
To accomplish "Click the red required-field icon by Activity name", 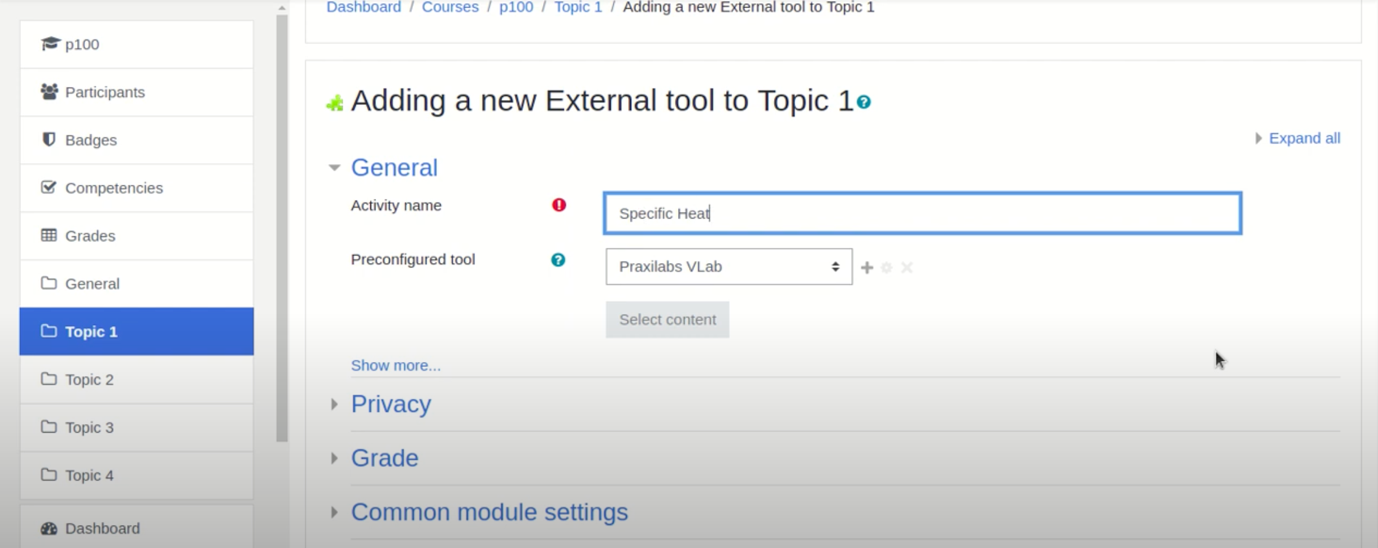I will (559, 205).
